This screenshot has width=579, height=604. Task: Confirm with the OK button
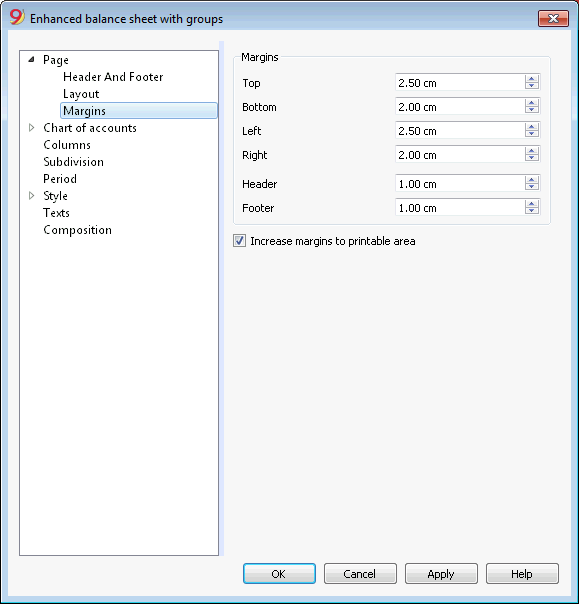(x=279, y=574)
